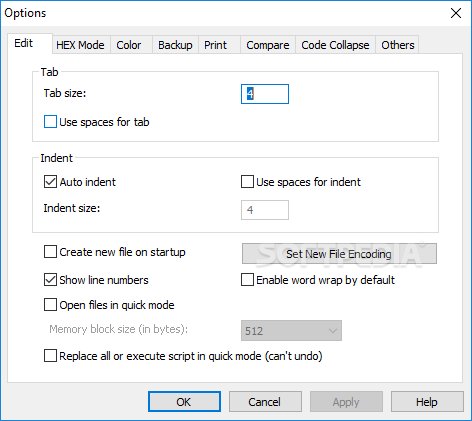Image resolution: width=472 pixels, height=421 pixels.
Task: Open the Compare tab
Action: point(268,45)
